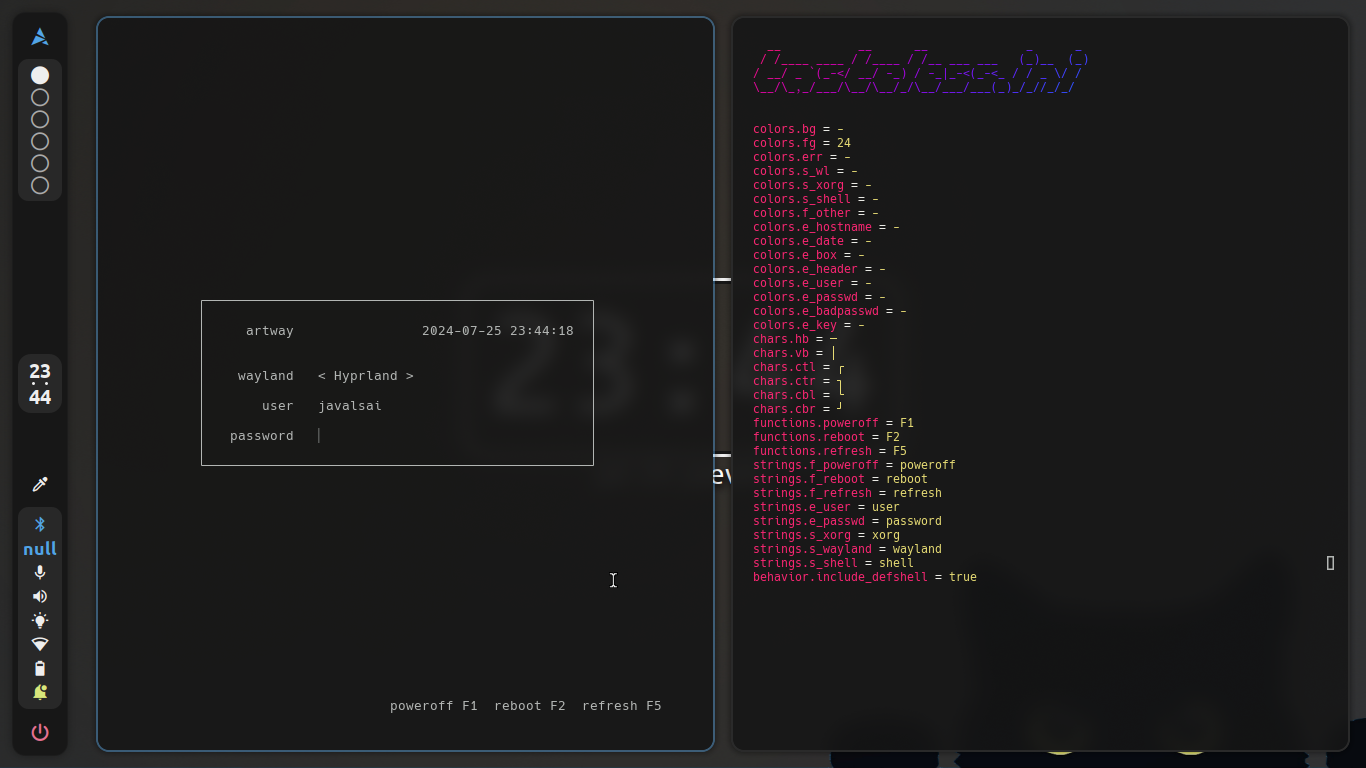Activate the color picker eyedropper icon
The height and width of the screenshot is (768, 1366).
40,484
